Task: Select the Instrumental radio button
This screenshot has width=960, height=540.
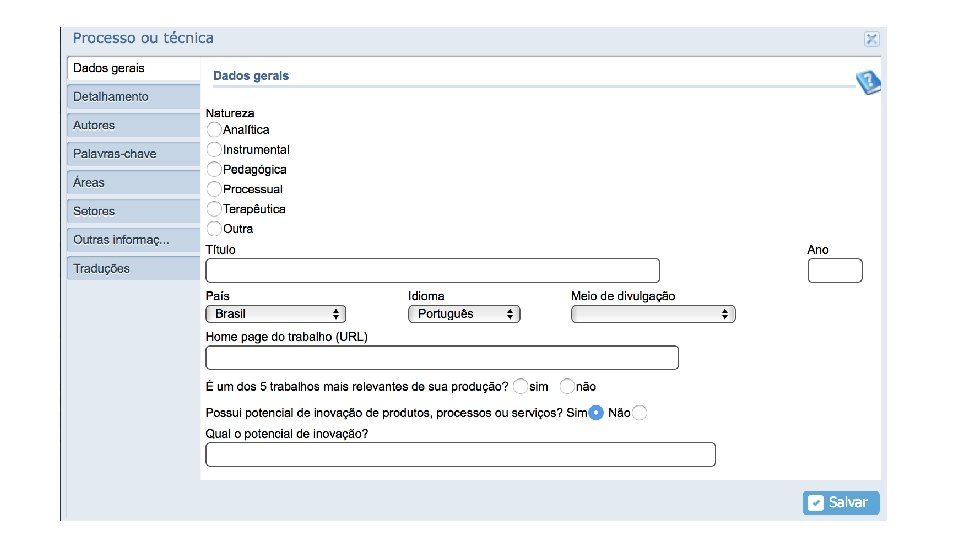Action: tap(214, 149)
